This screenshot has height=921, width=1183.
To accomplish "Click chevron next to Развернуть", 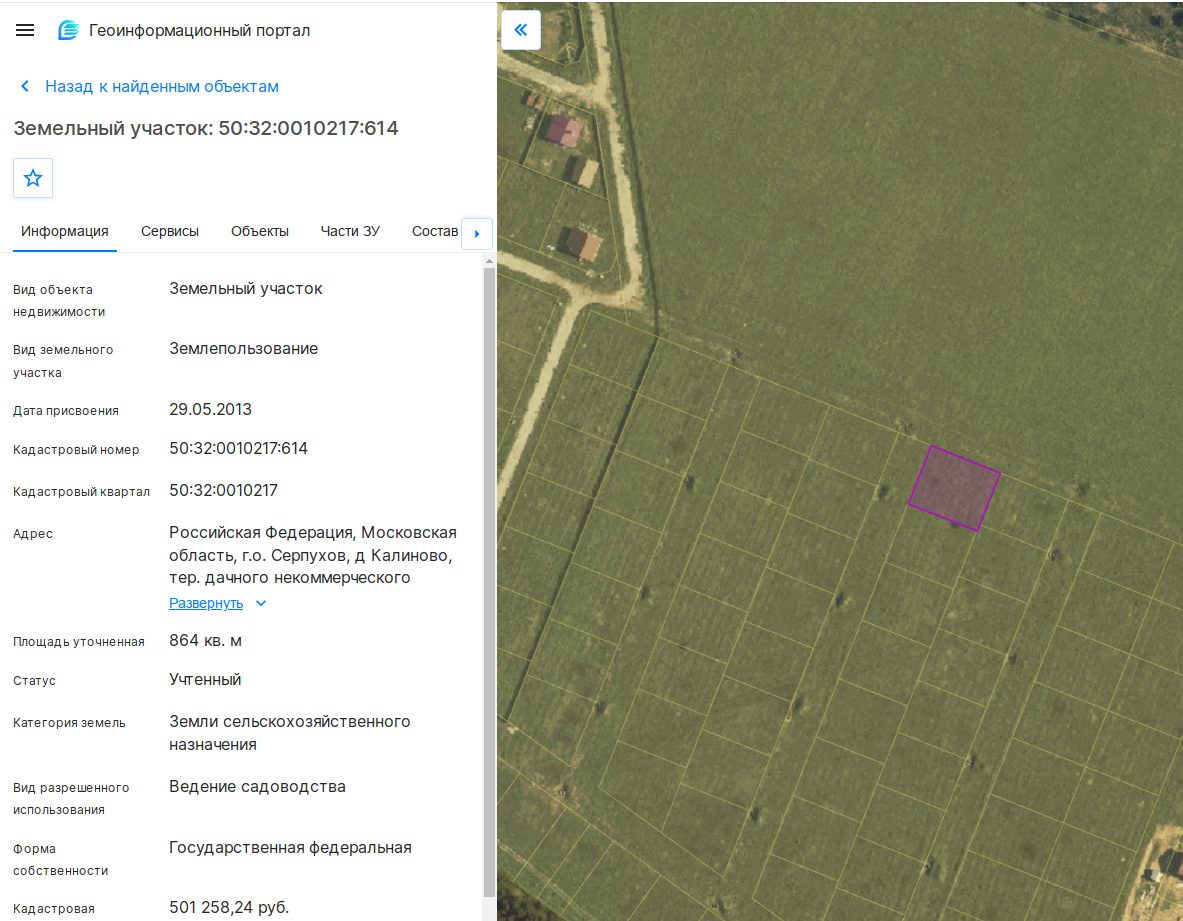I will point(261,603).
